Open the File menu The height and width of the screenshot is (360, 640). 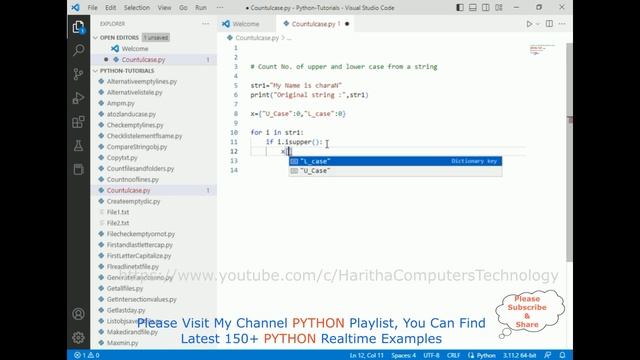click(93, 8)
